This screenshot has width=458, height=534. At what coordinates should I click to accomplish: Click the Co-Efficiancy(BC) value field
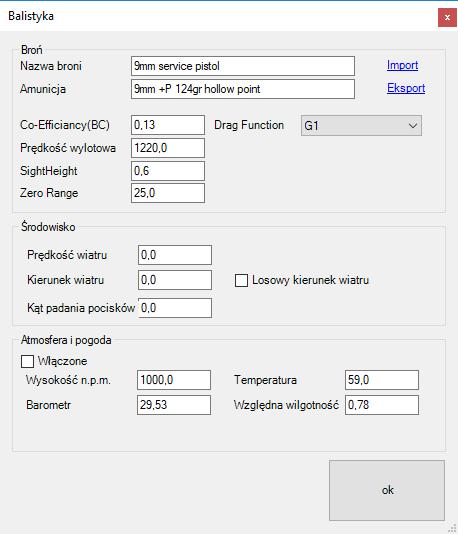pyautogui.click(x=168, y=125)
